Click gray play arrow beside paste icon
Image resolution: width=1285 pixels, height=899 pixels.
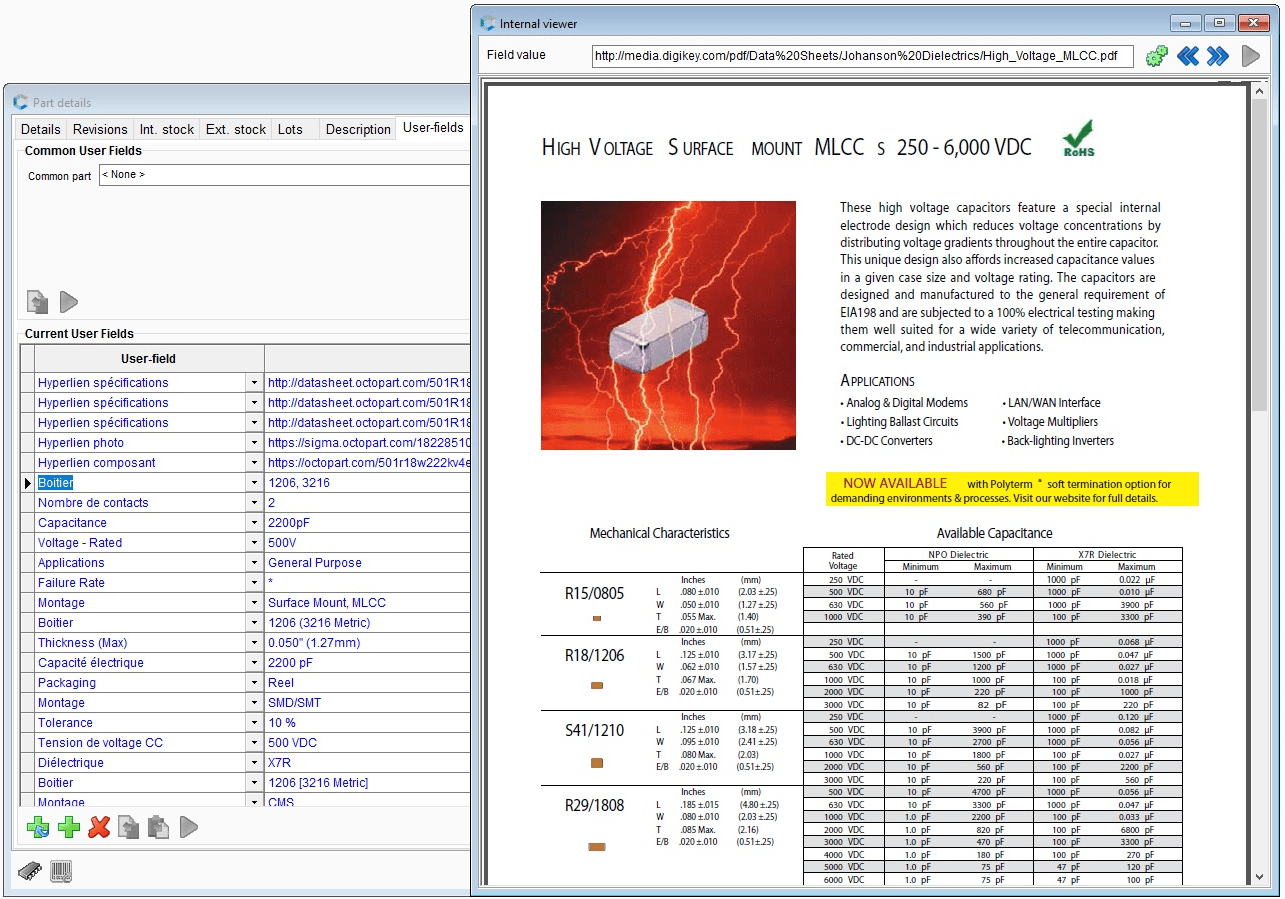click(x=188, y=827)
